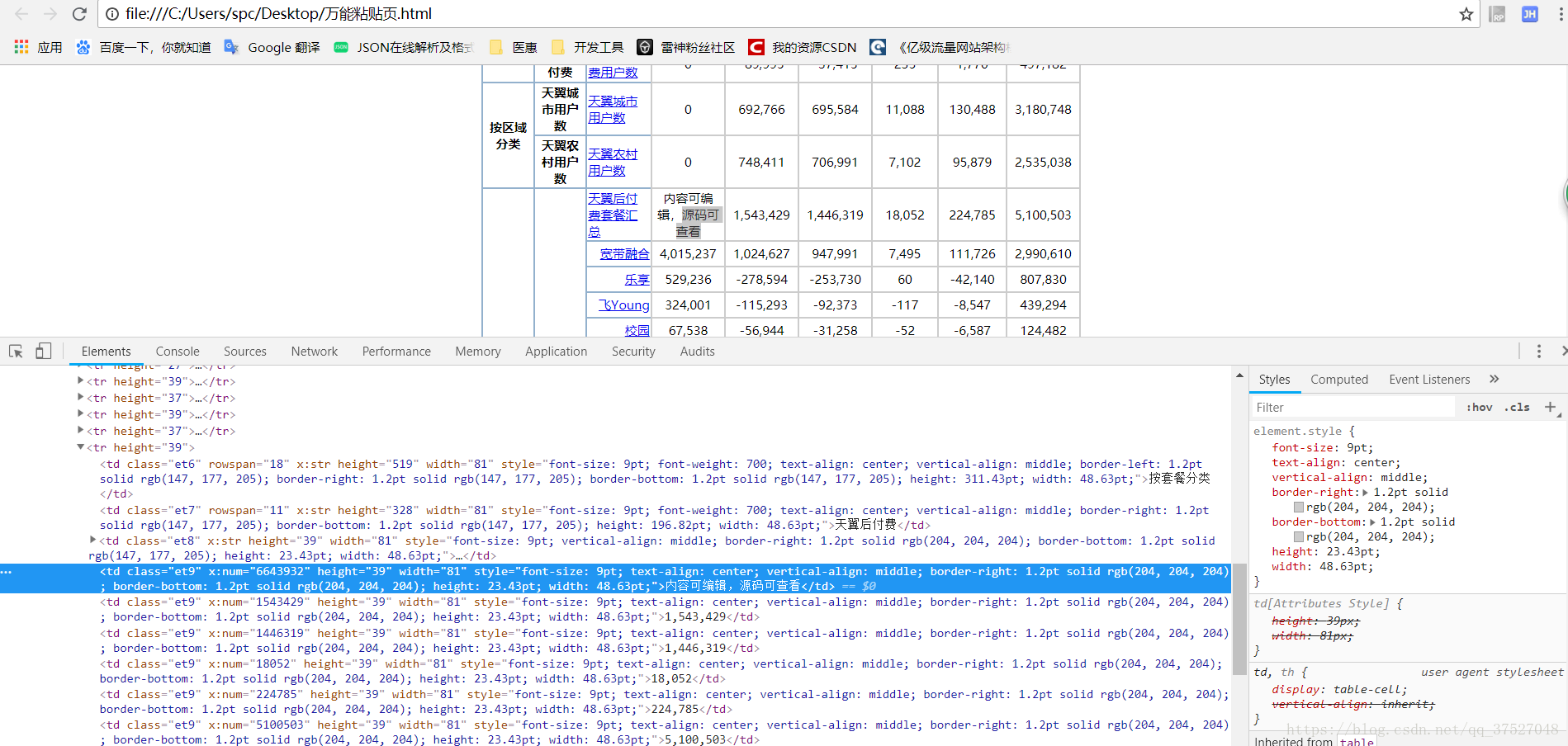Viewport: 1568px width, 746px height.
Task: Click the 天翼后付费套餐汇总 link
Action: [613, 215]
